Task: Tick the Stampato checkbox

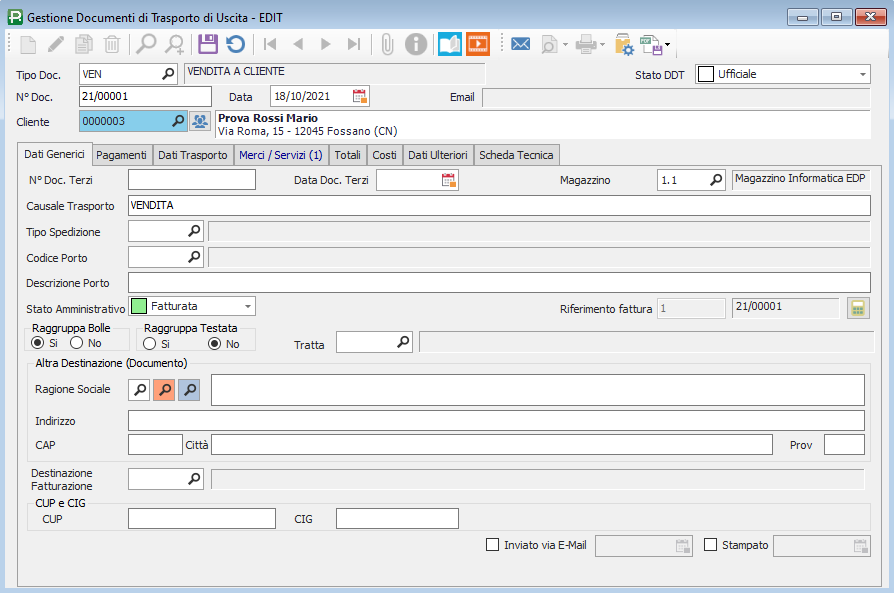Action: click(711, 545)
